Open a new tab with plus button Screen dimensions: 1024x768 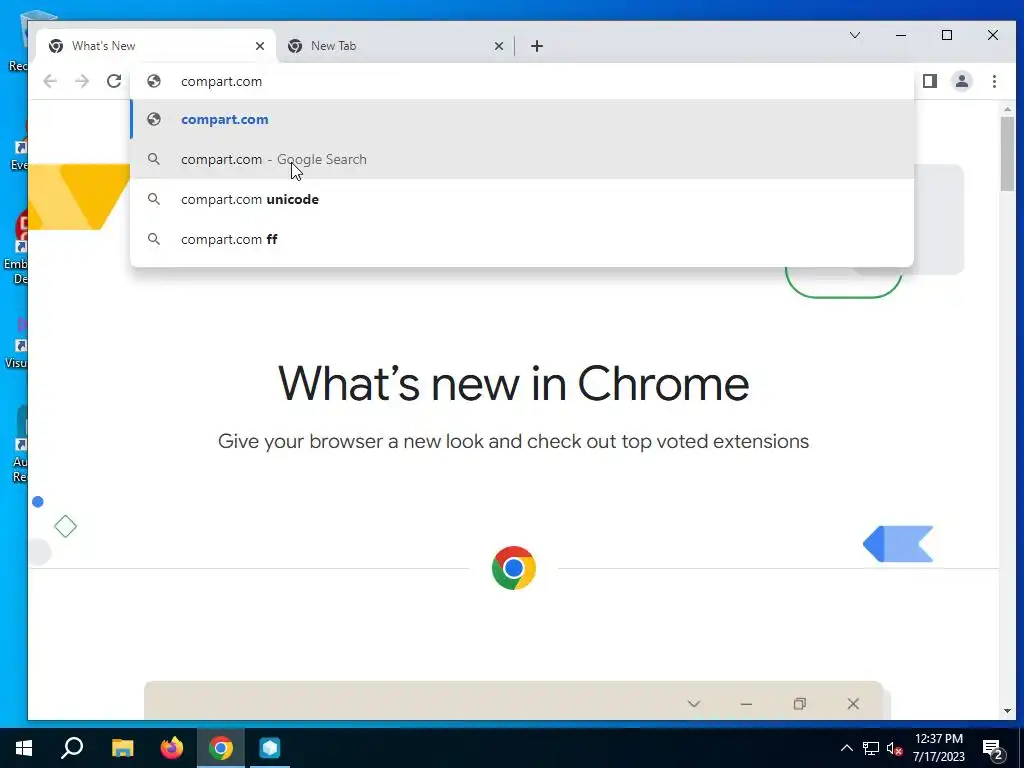[537, 46]
